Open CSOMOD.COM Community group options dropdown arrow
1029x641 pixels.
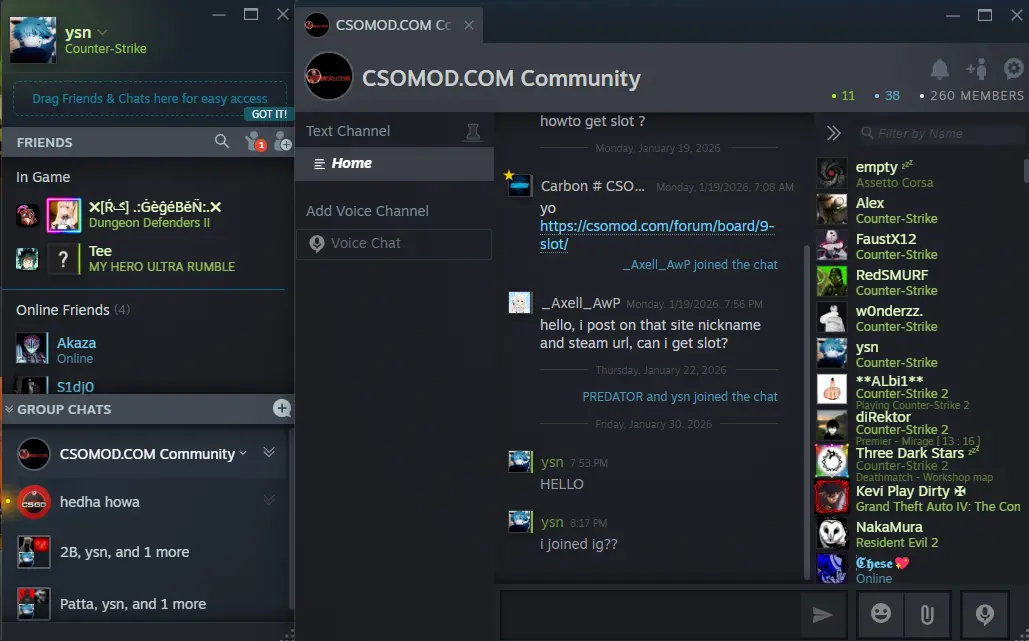pos(243,453)
